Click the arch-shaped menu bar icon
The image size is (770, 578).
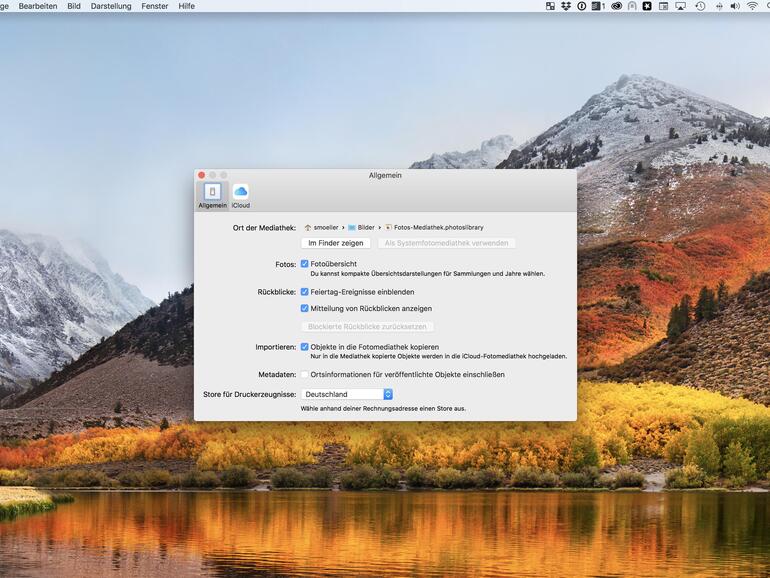click(x=632, y=6)
